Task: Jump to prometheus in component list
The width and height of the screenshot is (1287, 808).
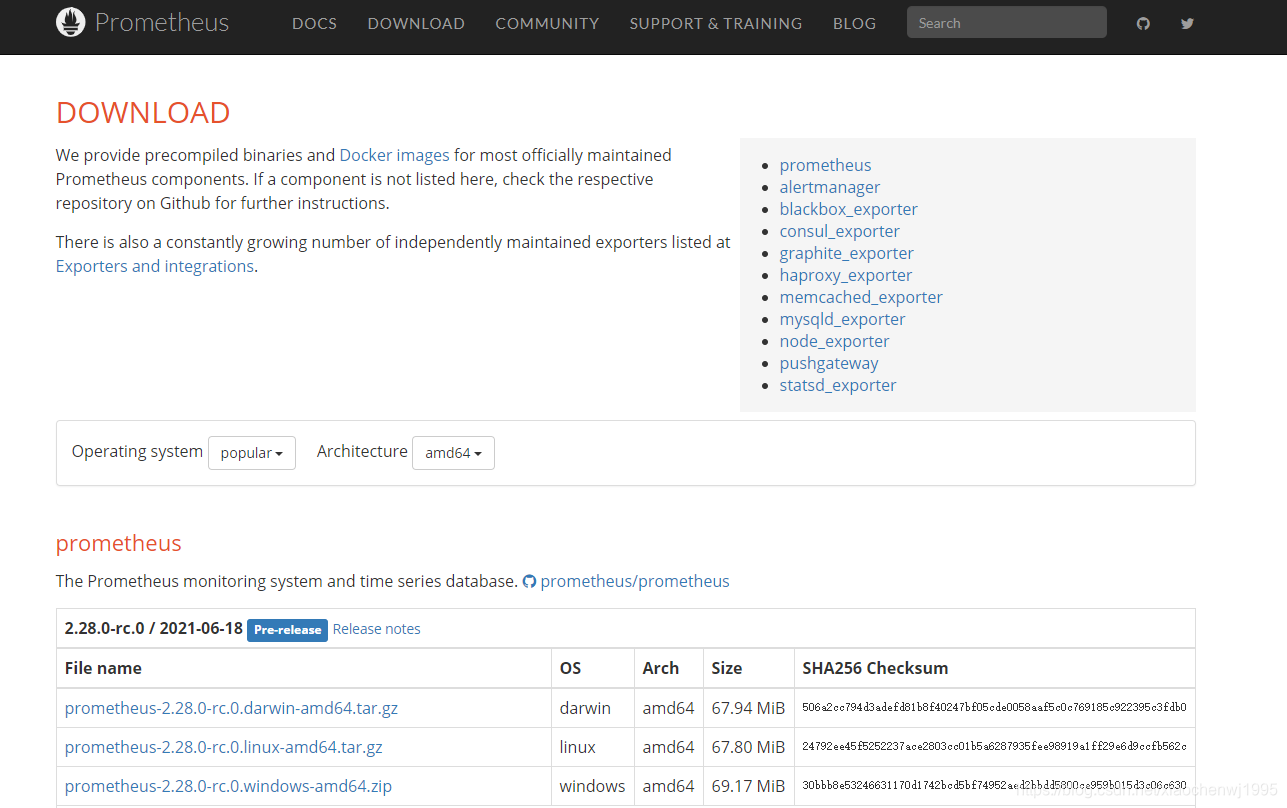Action: tap(825, 165)
